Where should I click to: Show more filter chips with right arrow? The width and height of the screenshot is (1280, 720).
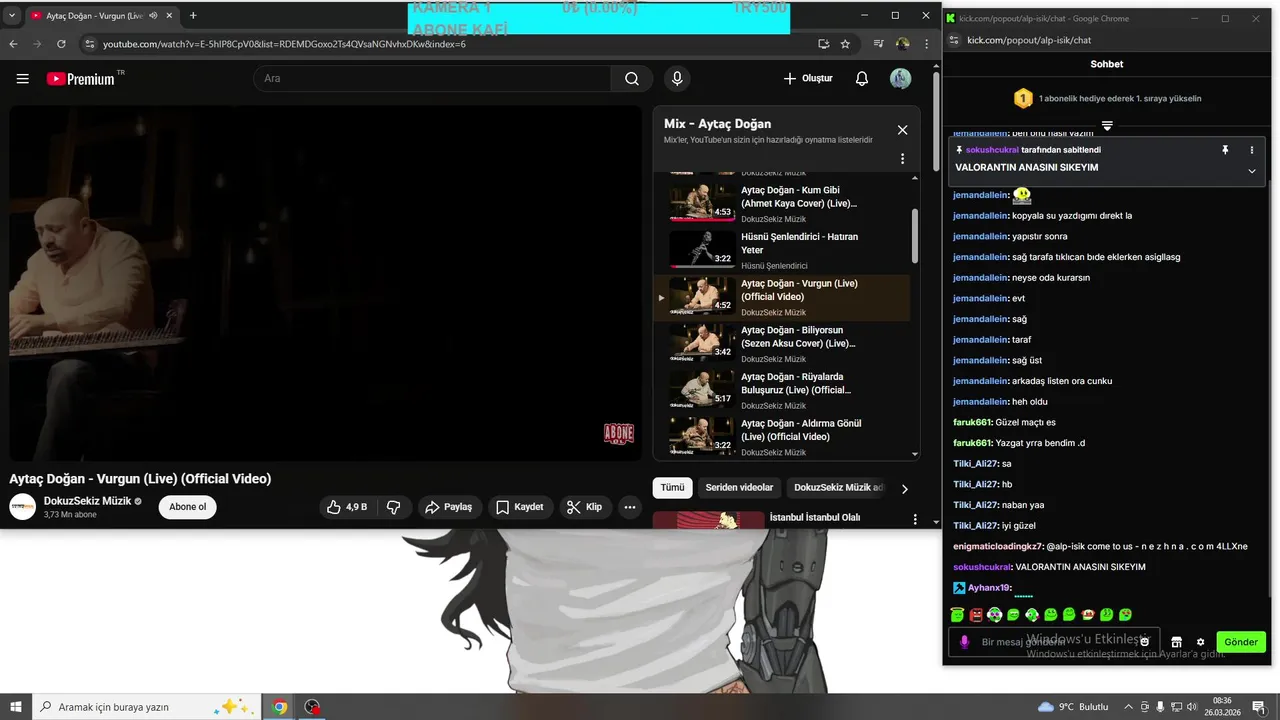click(x=904, y=488)
